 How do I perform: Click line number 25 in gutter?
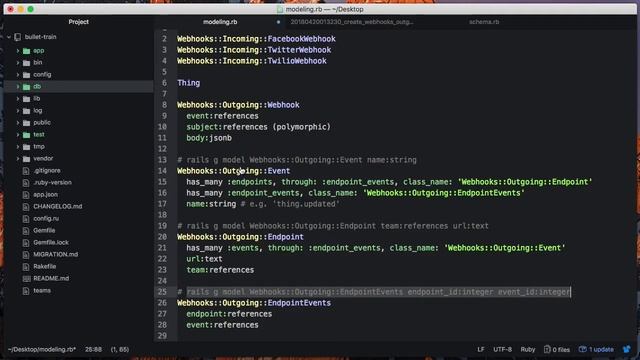point(162,292)
